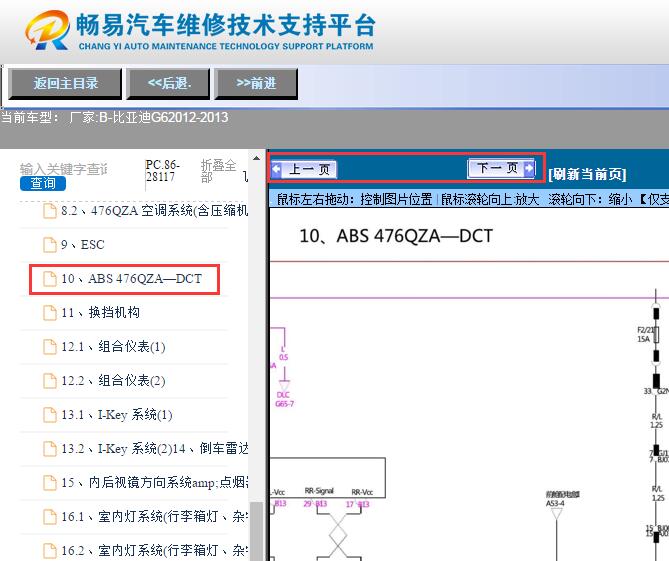
Task: Open the previous page with 上一页
Action: pyautogui.click(x=304, y=169)
